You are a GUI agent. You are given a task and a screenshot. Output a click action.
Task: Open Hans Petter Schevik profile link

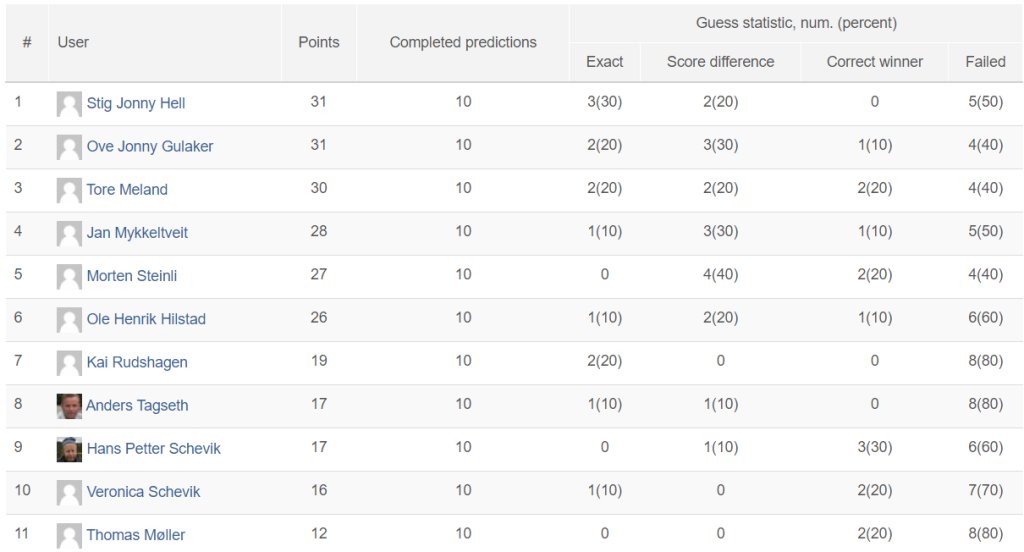(153, 448)
